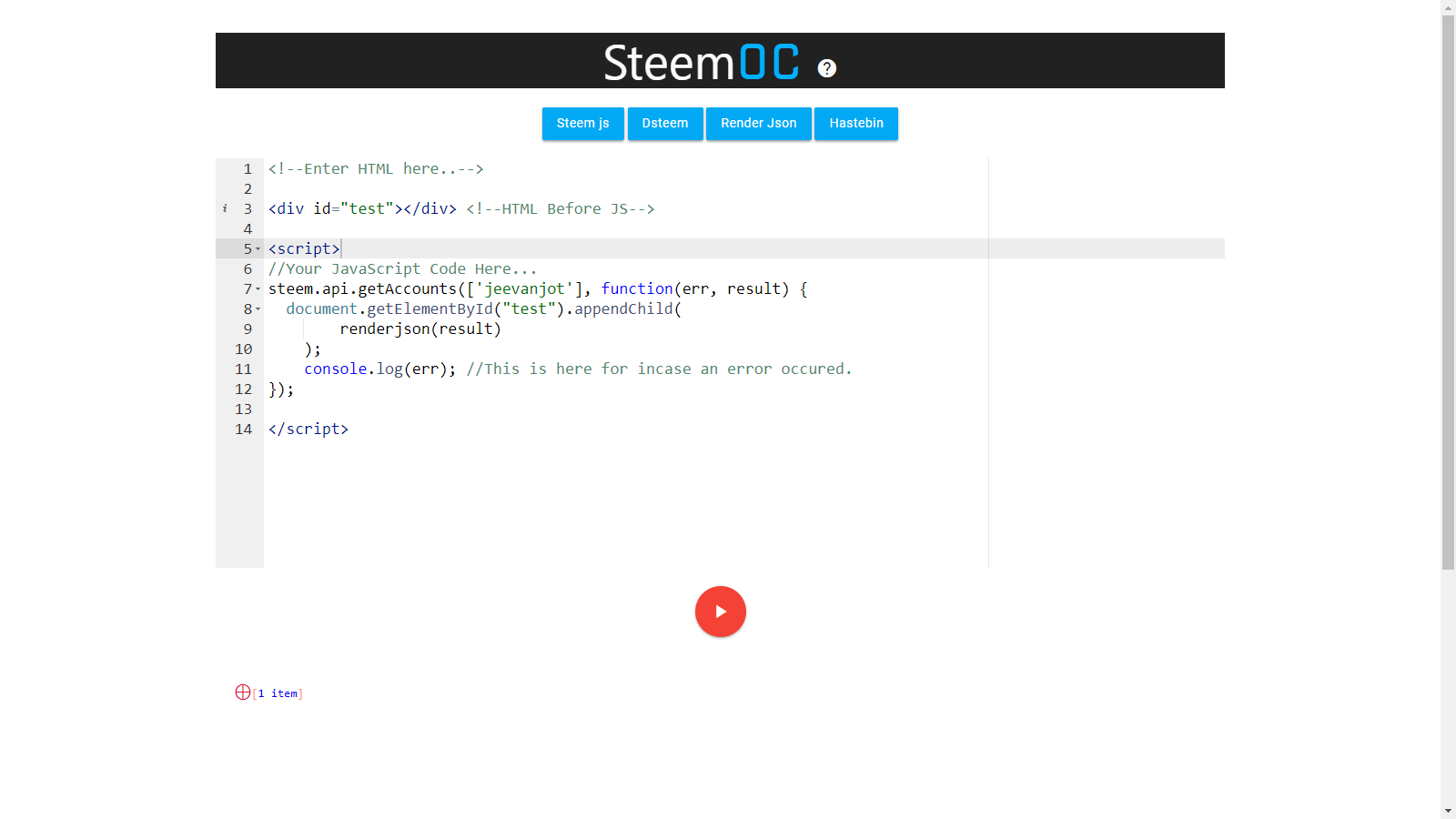
Task: Click the closing '});' on line 12
Action: point(281,389)
